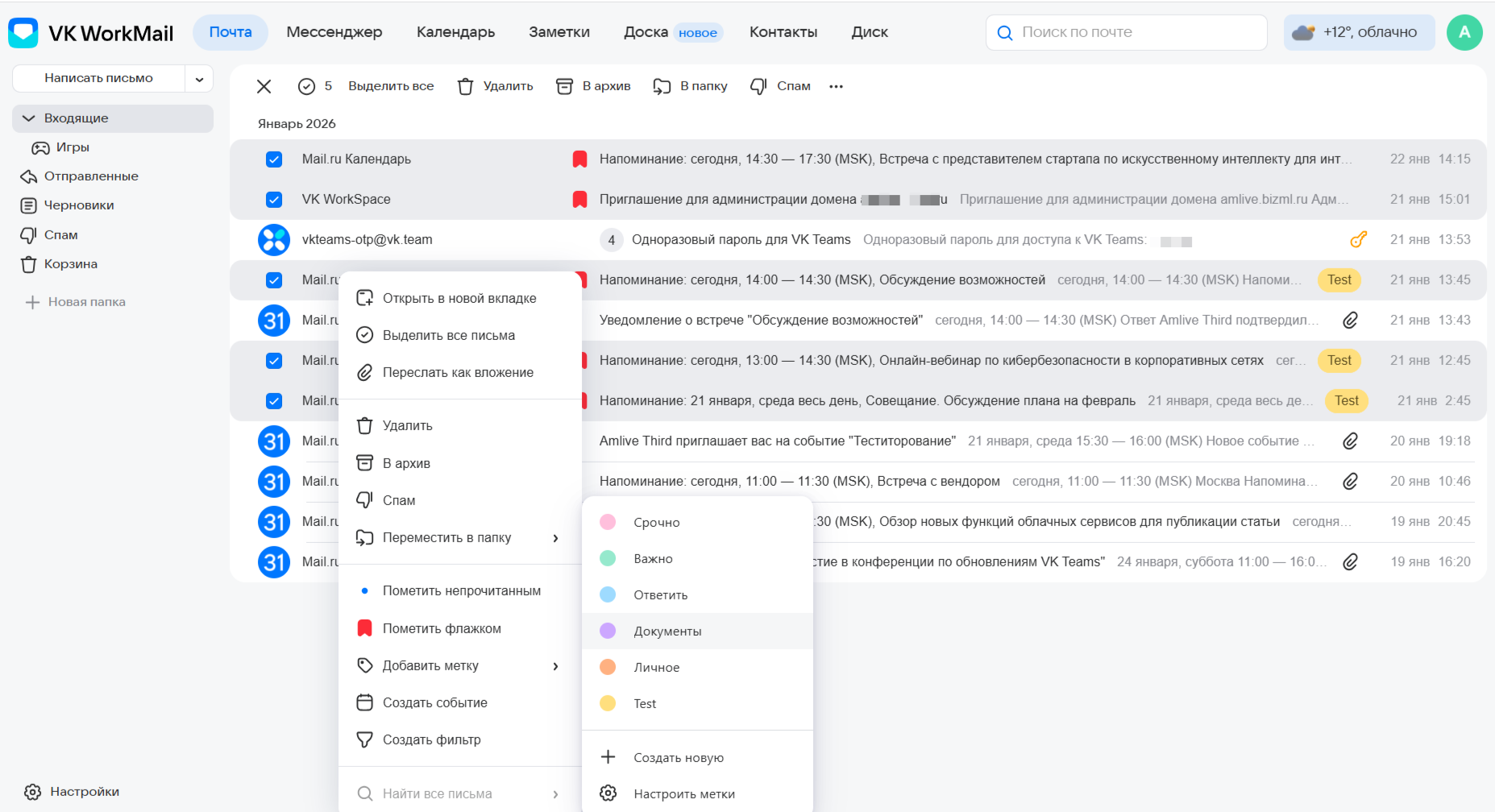This screenshot has width=1495, height=812.
Task: Choose Создать фильтр in context menu
Action: tap(460, 739)
